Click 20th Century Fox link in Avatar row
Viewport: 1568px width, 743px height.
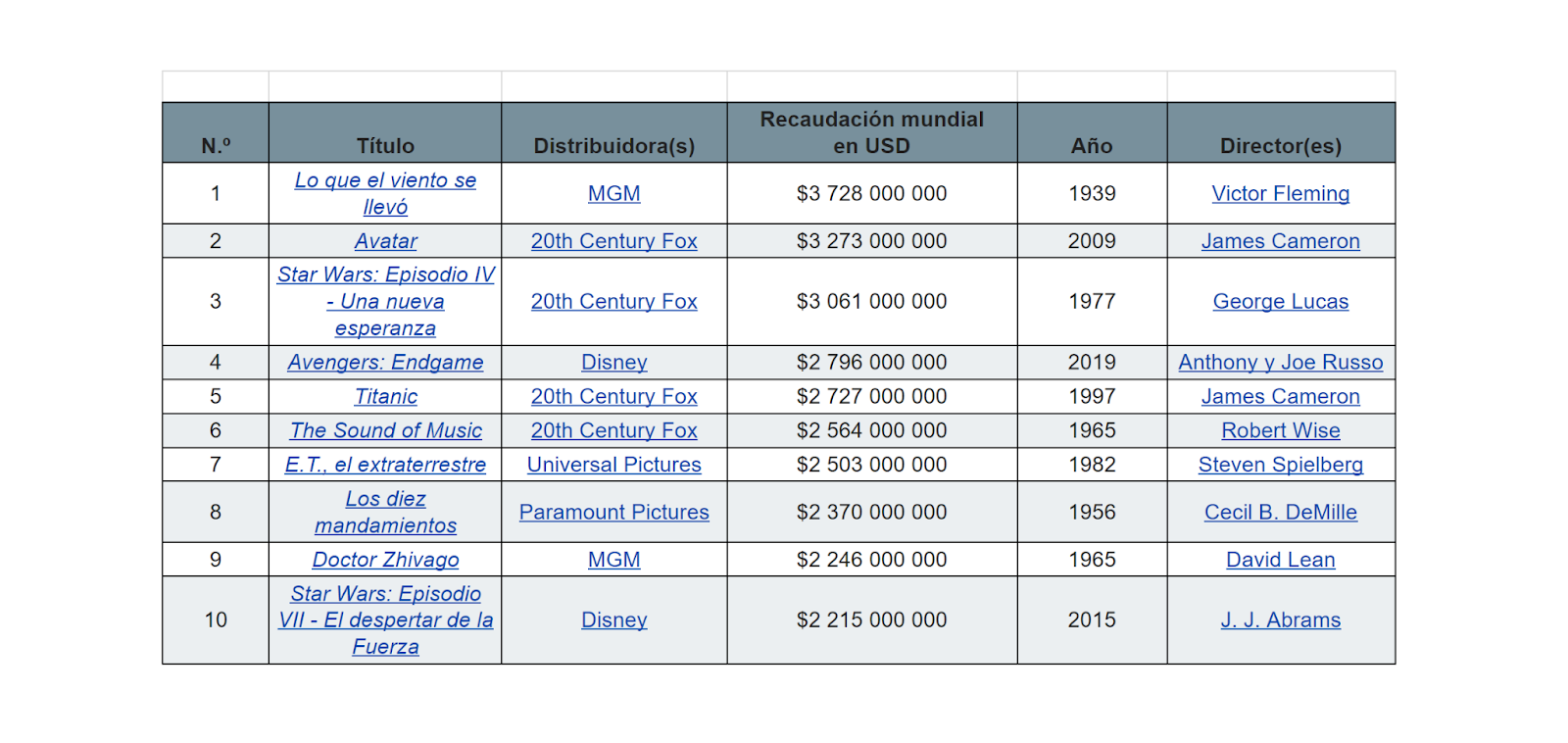614,241
